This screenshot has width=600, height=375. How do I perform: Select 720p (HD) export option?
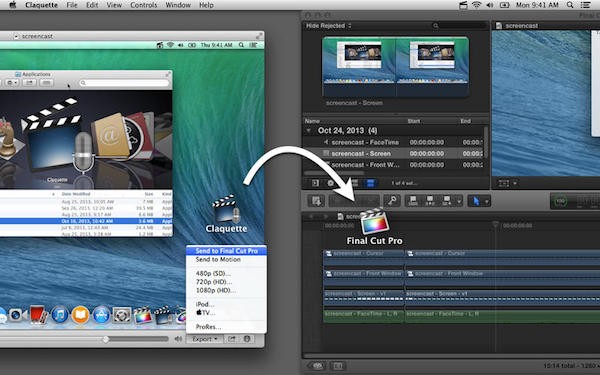[214, 282]
